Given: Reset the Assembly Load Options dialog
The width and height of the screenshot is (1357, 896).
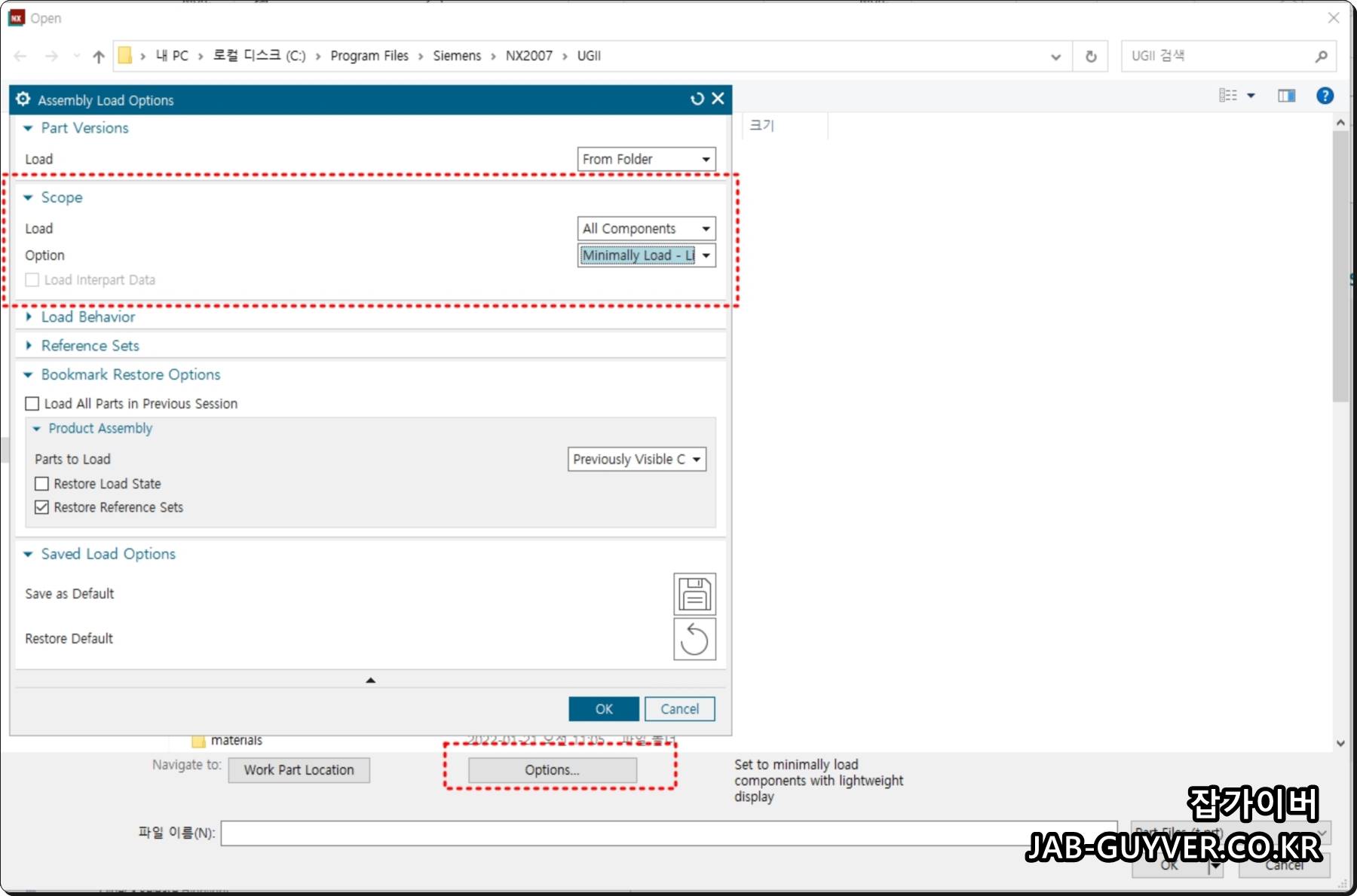Looking at the screenshot, I should pyautogui.click(x=697, y=99).
